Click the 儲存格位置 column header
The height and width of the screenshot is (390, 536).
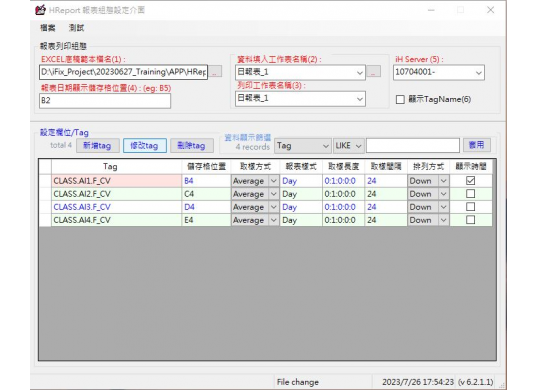(x=206, y=166)
